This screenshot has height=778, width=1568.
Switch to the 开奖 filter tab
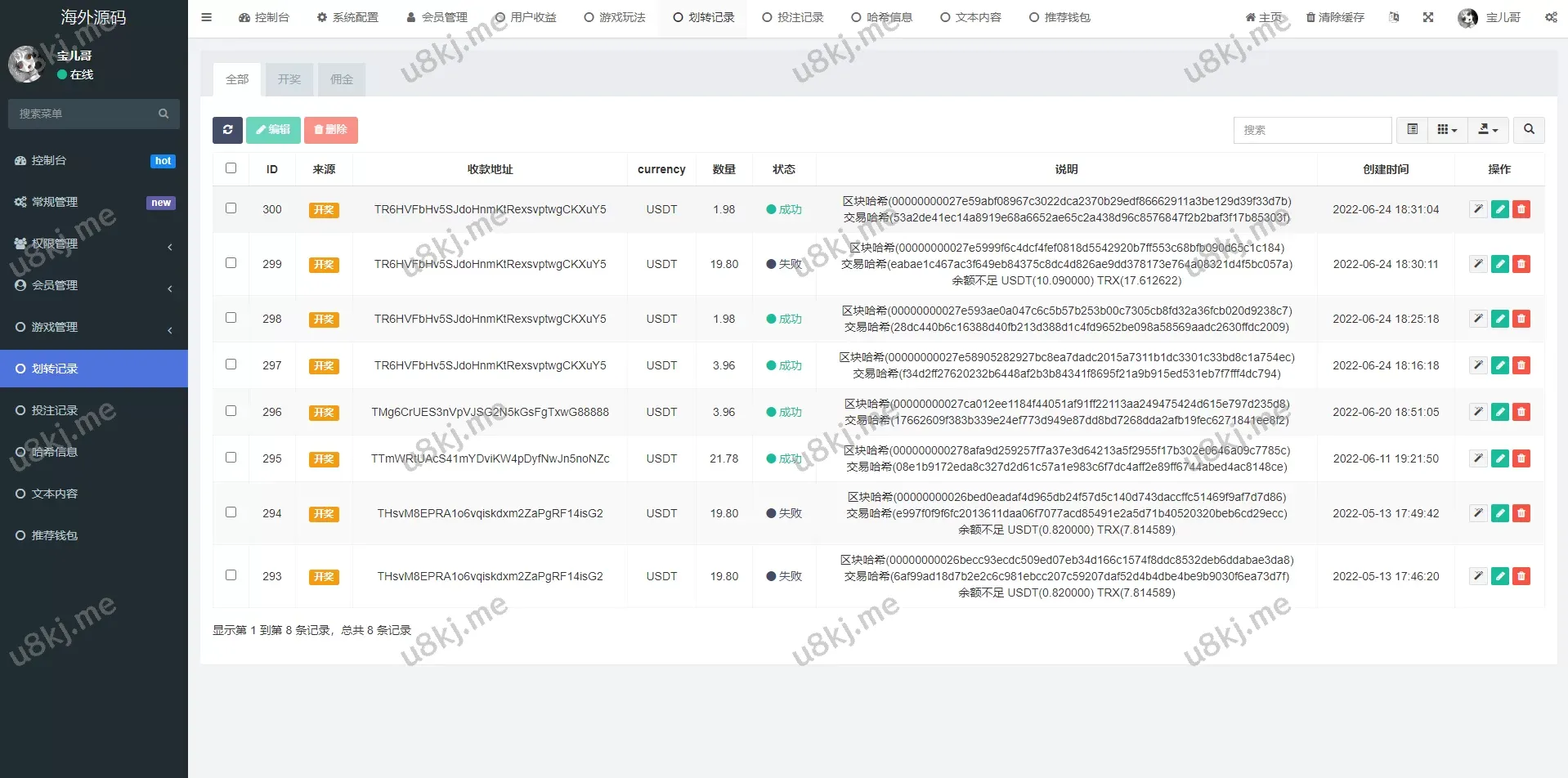(289, 79)
